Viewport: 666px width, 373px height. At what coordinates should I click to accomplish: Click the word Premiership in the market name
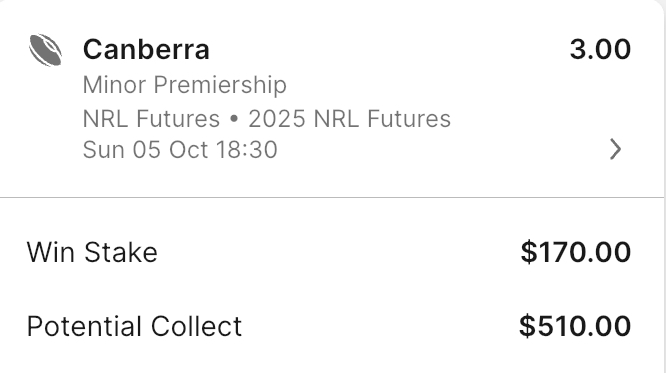[x=220, y=85]
